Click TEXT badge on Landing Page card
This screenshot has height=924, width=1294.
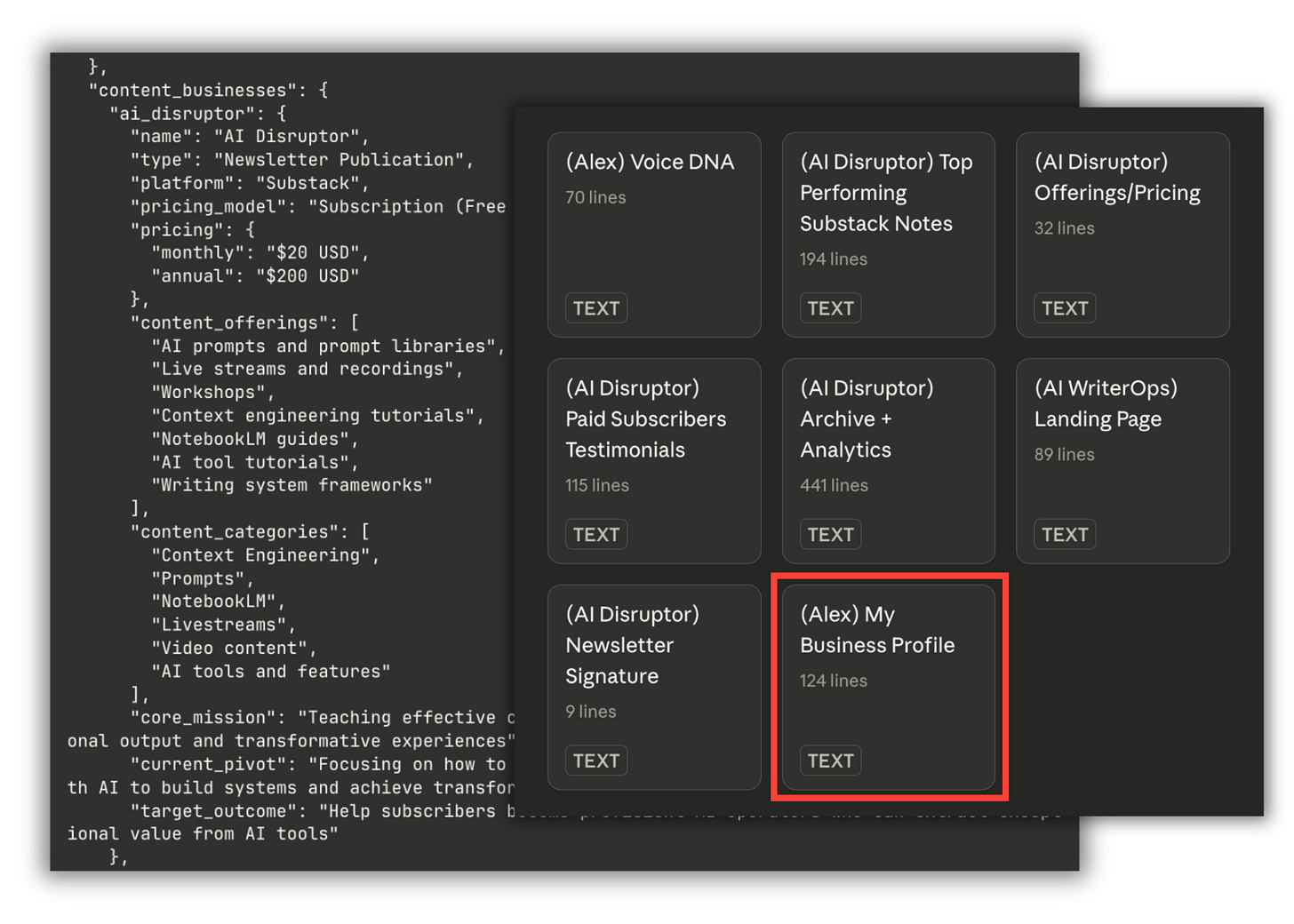pos(1065,534)
